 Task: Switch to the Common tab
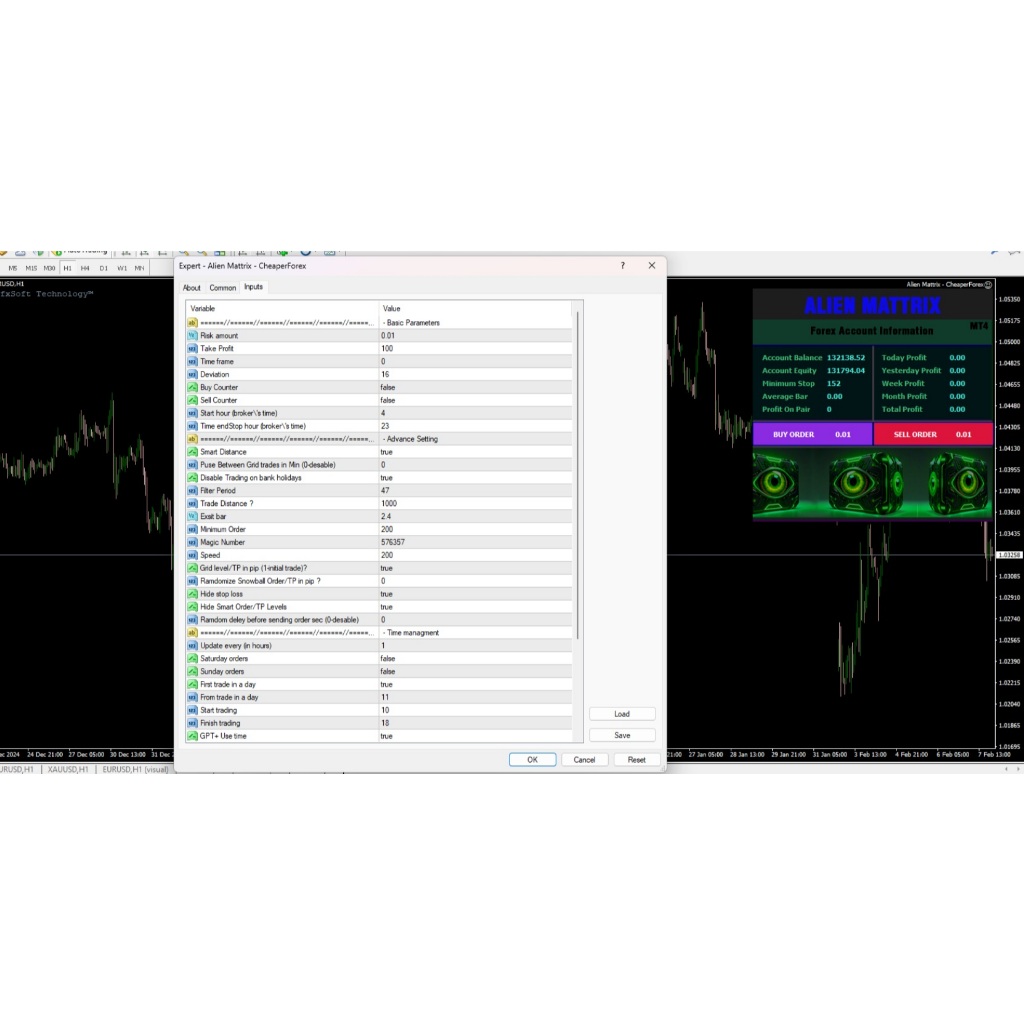[x=222, y=288]
